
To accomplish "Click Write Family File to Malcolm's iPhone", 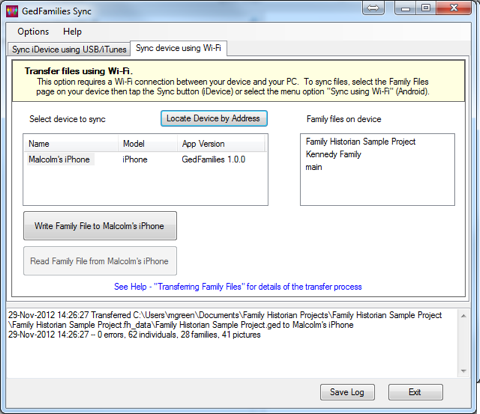I will tap(100, 226).
